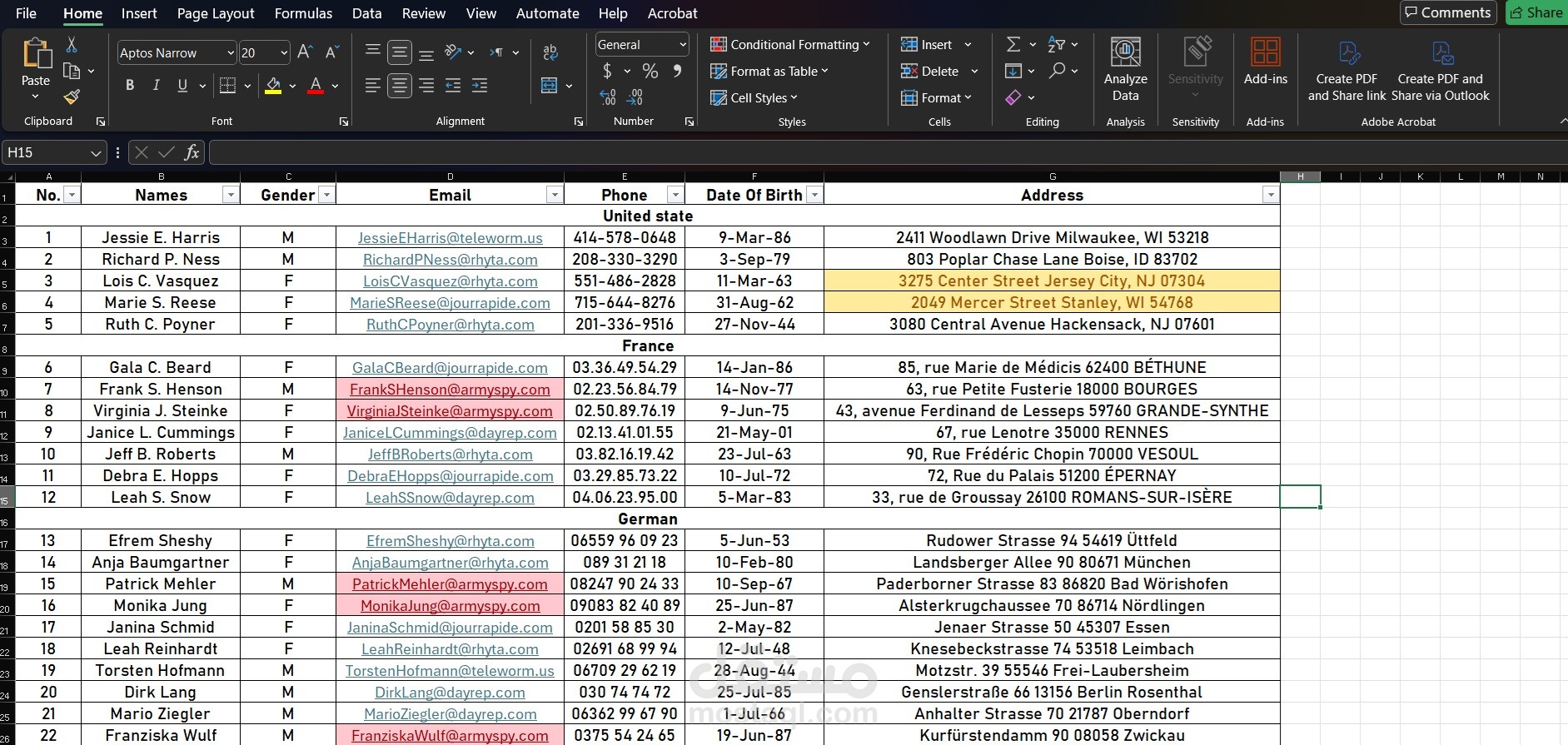
Task: Switch to Page Layout tab
Action: (216, 13)
